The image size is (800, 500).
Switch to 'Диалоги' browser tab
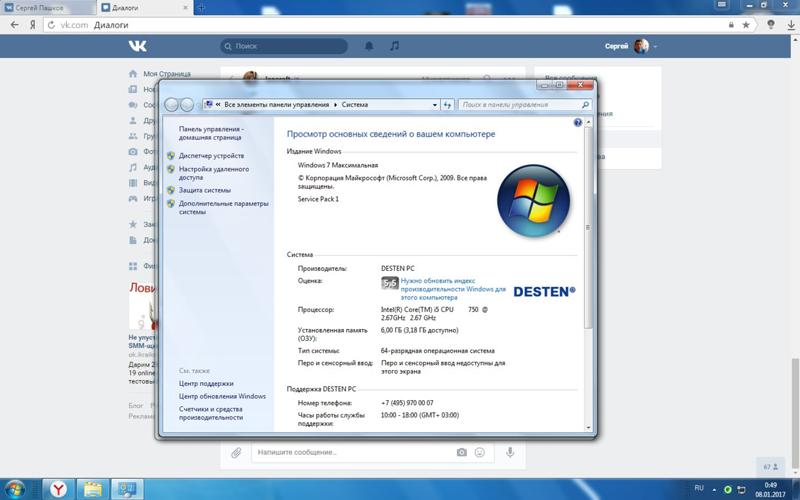(145, 8)
